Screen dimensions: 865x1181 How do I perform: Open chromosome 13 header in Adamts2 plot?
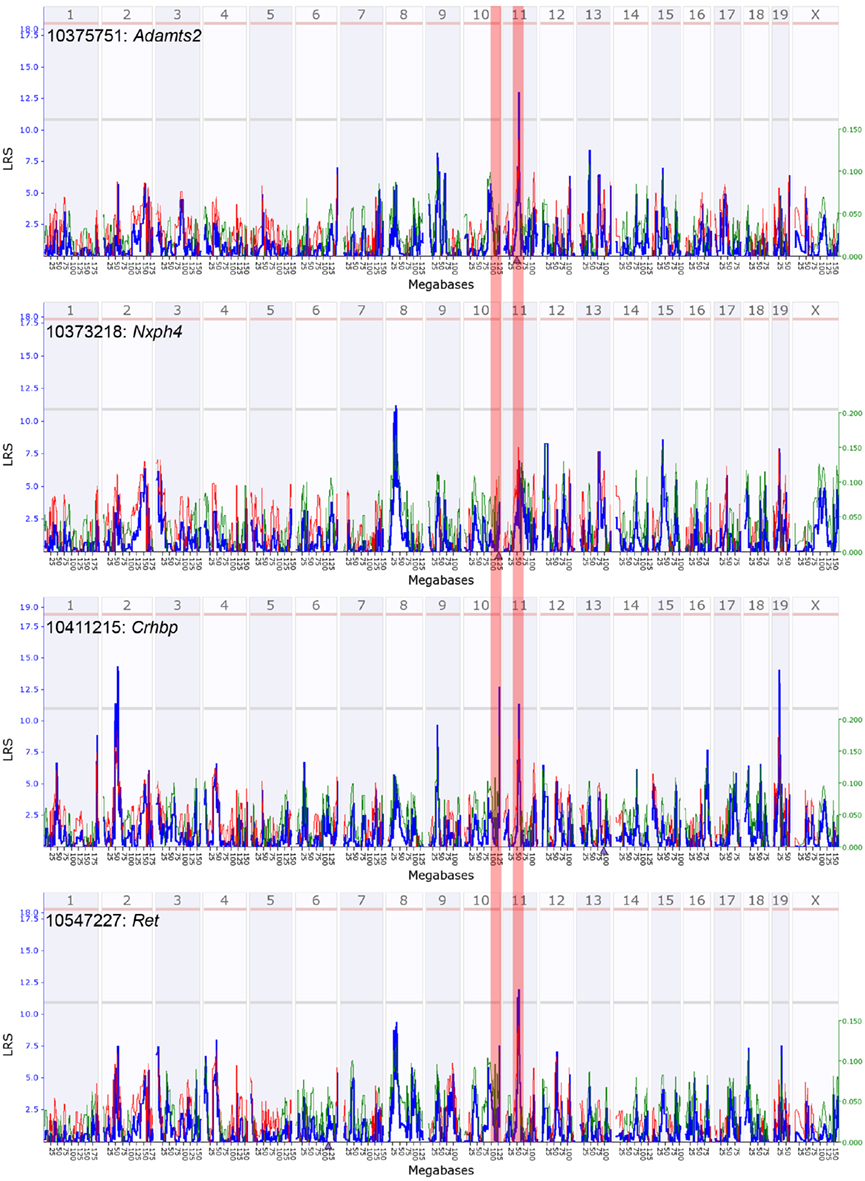tap(593, 14)
